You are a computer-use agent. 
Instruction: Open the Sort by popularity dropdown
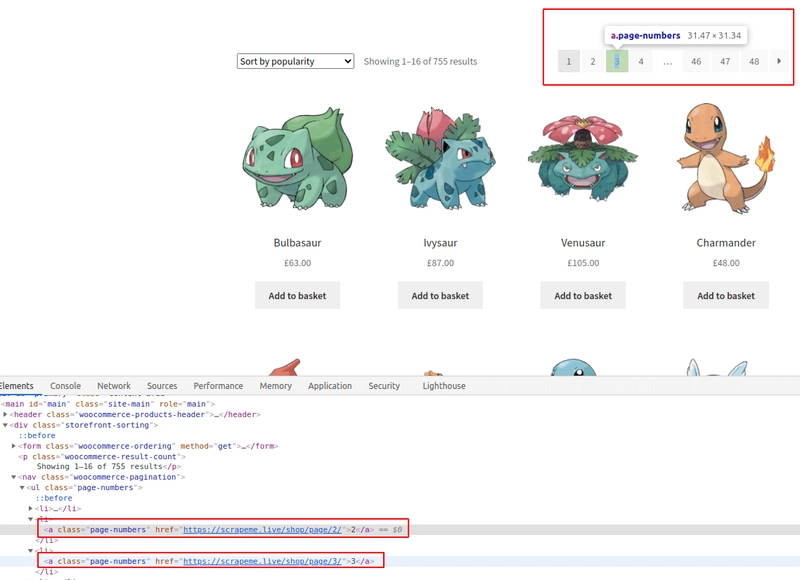coord(295,61)
